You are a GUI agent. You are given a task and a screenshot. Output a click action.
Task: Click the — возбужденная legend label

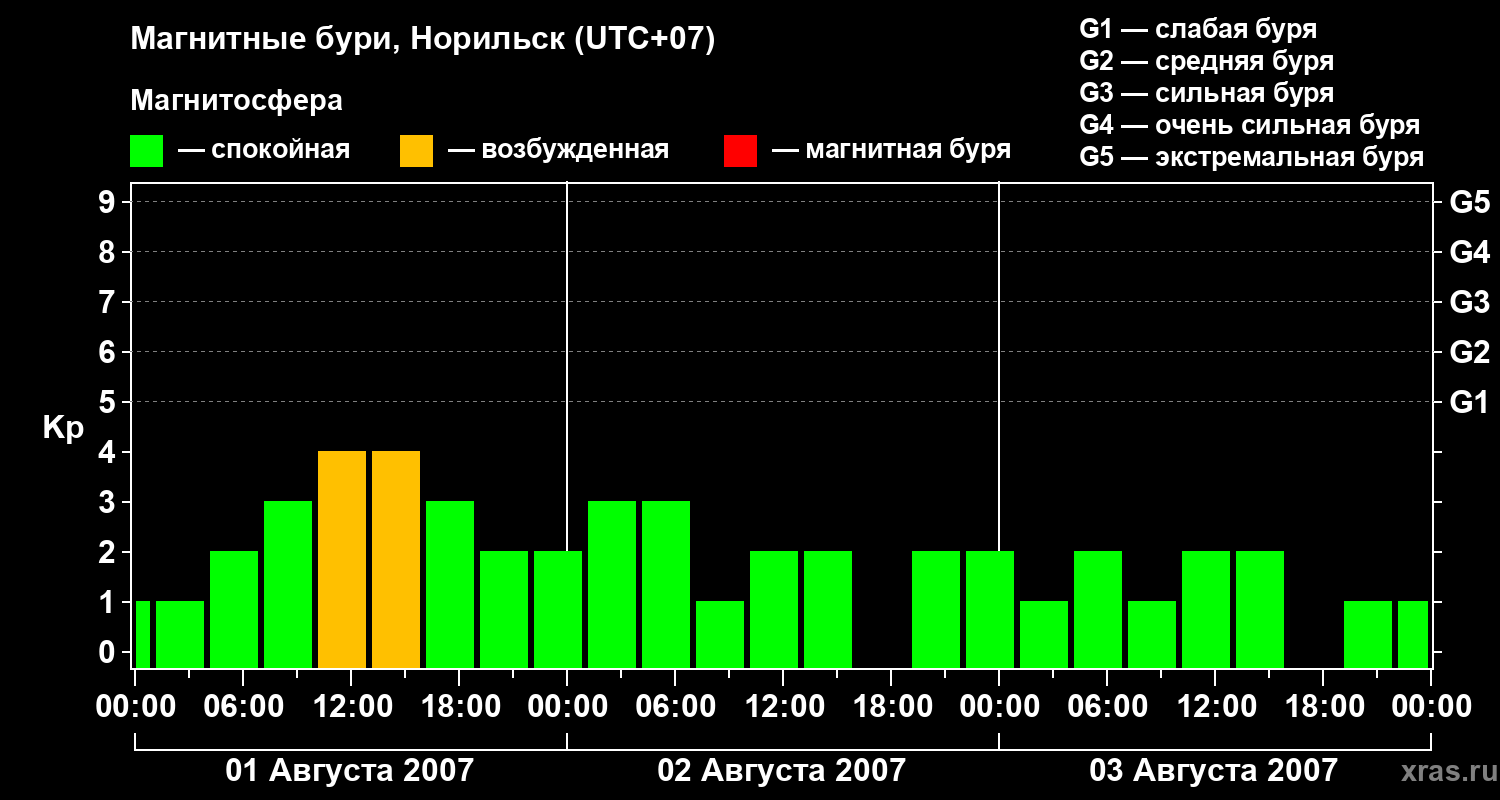point(558,150)
